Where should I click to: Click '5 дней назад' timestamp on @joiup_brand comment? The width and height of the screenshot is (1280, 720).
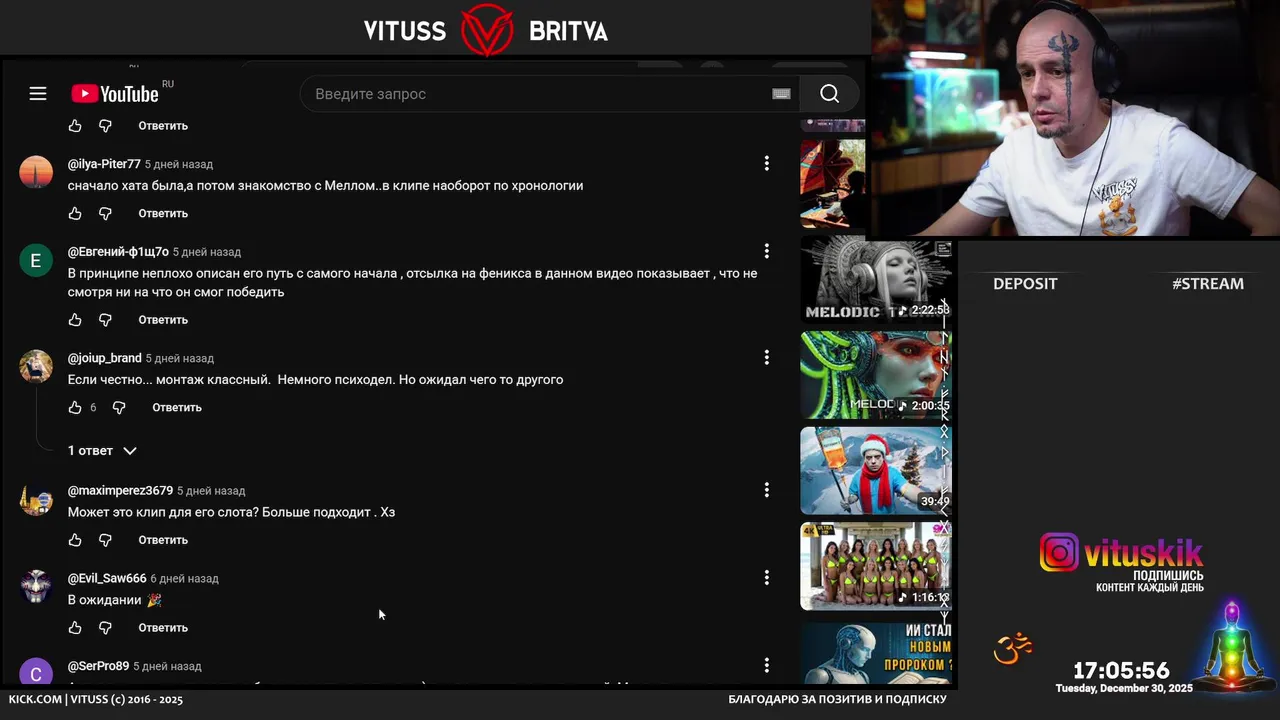[x=180, y=358]
